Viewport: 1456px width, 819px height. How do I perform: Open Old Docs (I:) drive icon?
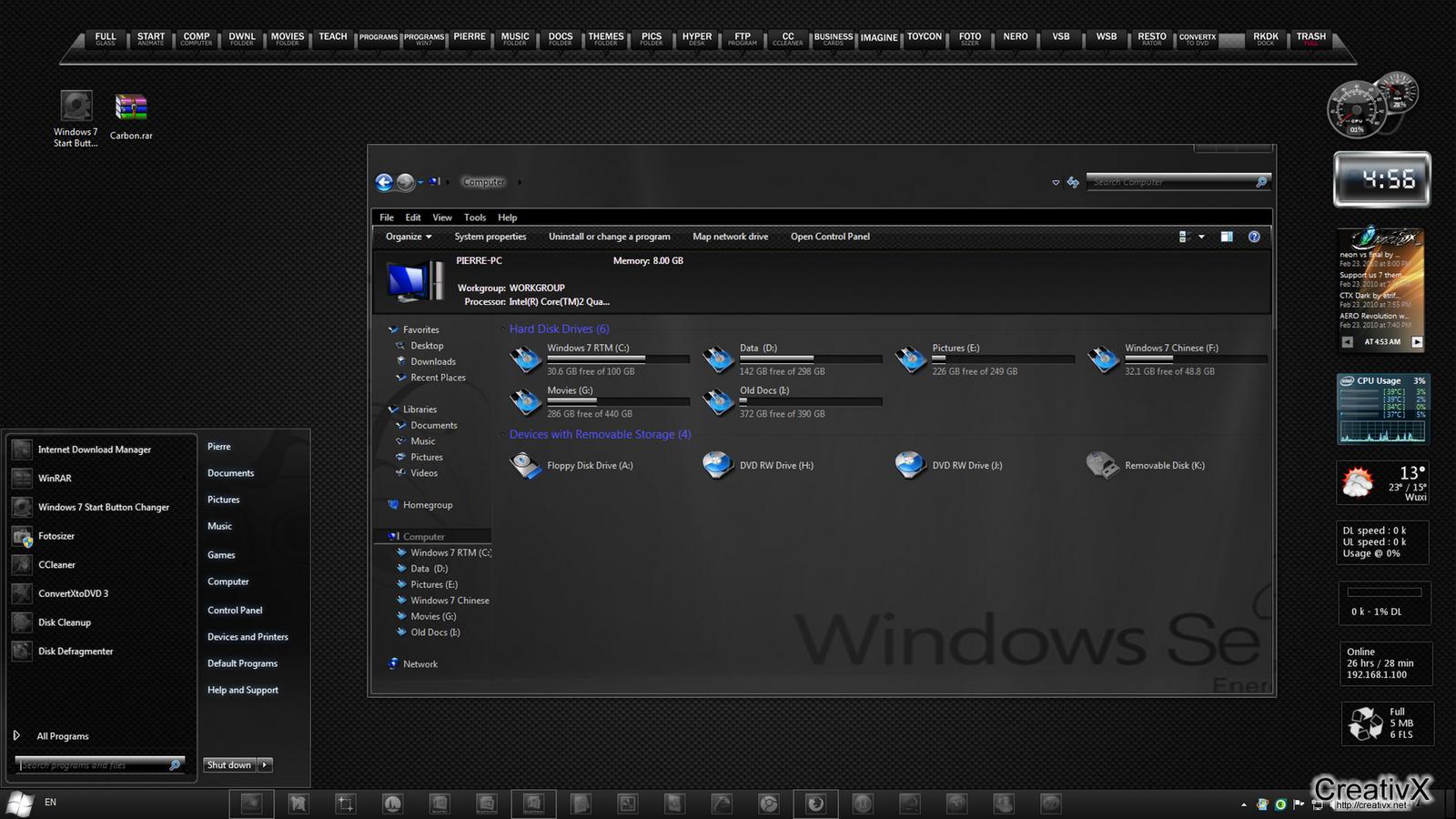[718, 402]
